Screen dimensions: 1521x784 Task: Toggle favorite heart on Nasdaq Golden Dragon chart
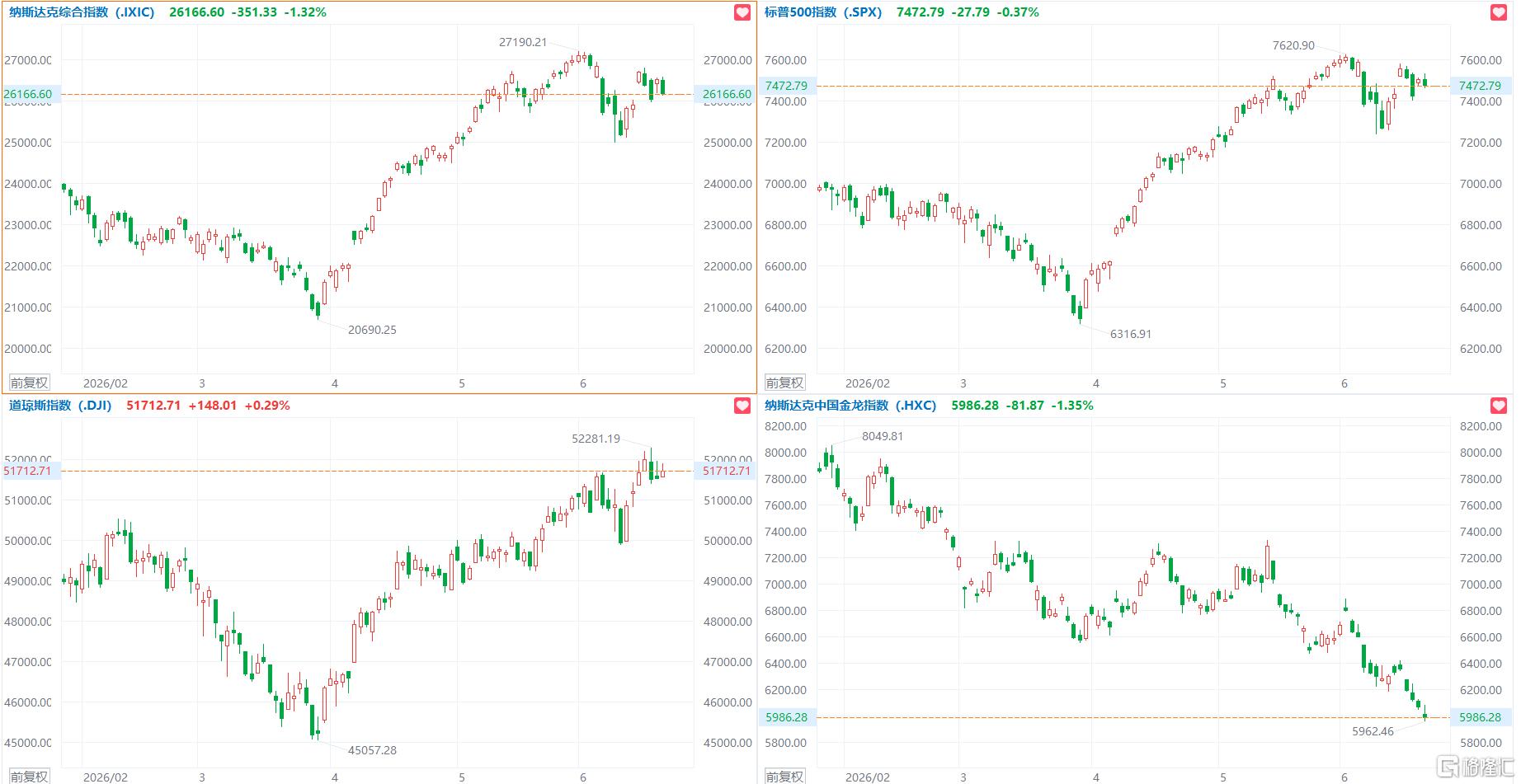tap(1499, 406)
